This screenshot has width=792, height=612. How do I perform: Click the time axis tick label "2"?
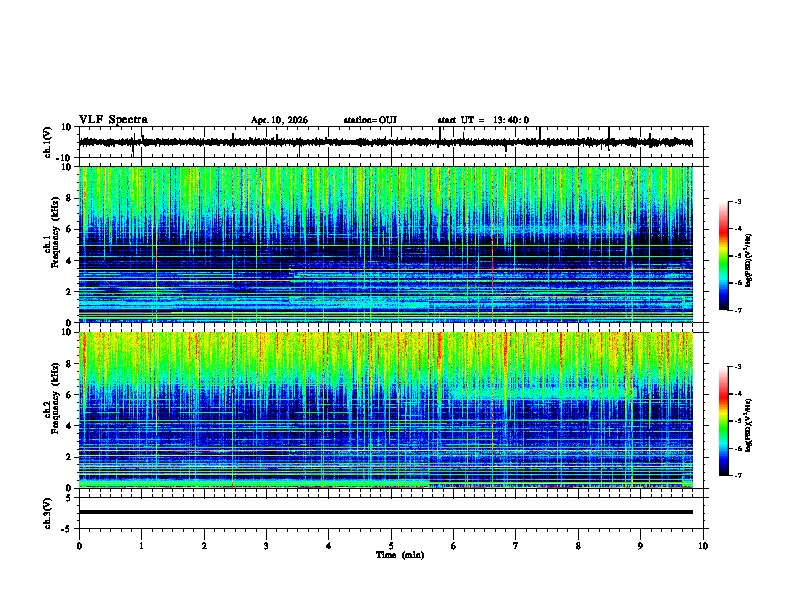(204, 546)
